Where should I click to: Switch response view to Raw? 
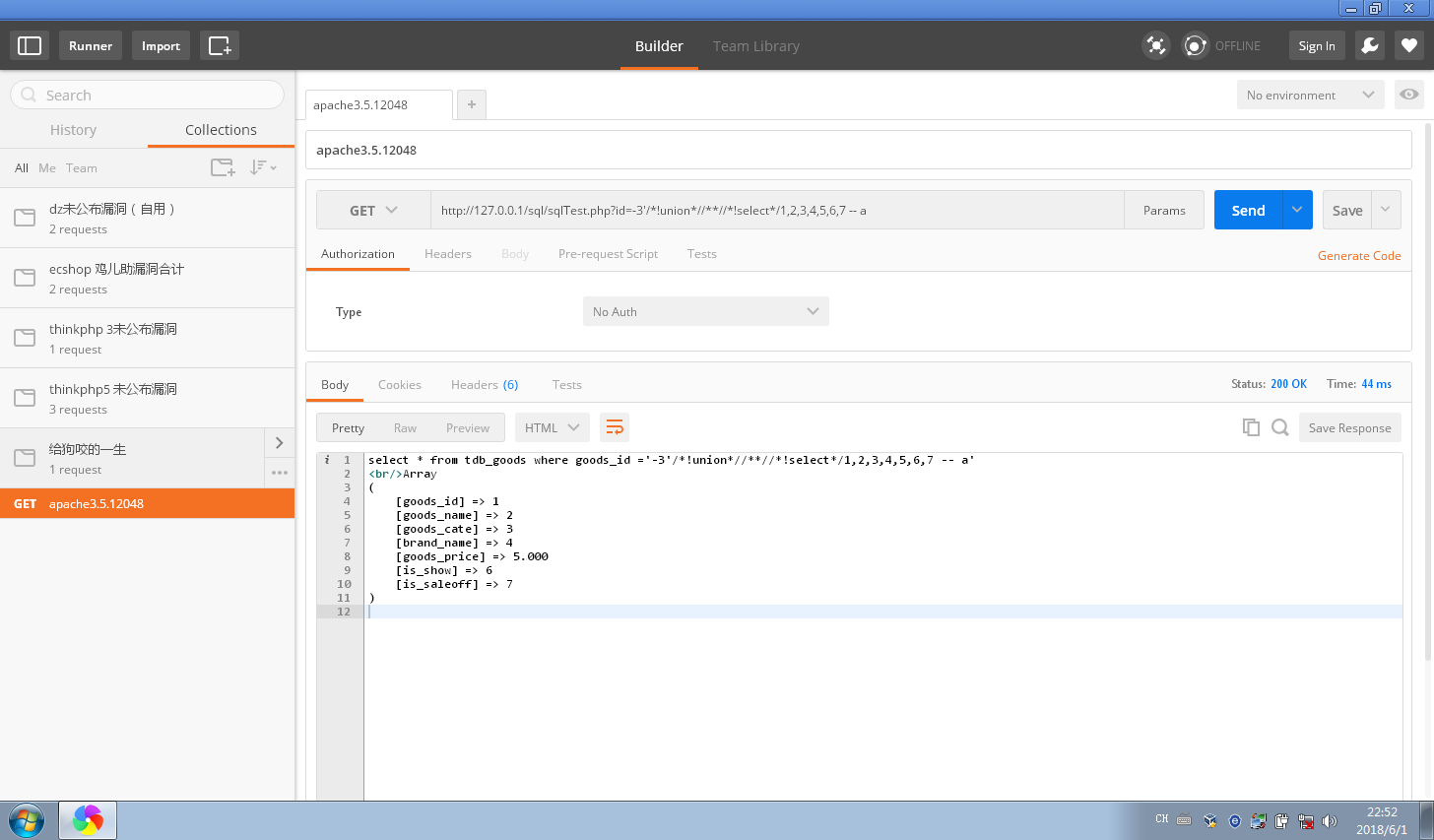pyautogui.click(x=405, y=427)
